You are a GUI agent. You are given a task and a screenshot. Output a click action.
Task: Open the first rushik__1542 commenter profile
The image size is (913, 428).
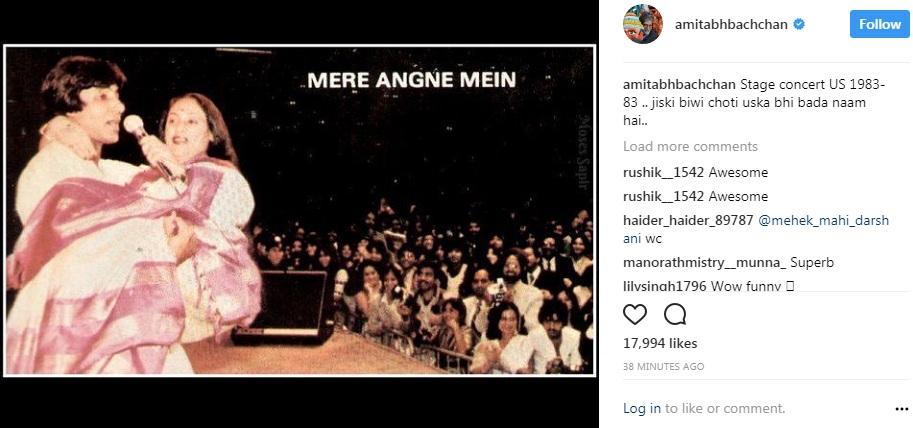664,173
